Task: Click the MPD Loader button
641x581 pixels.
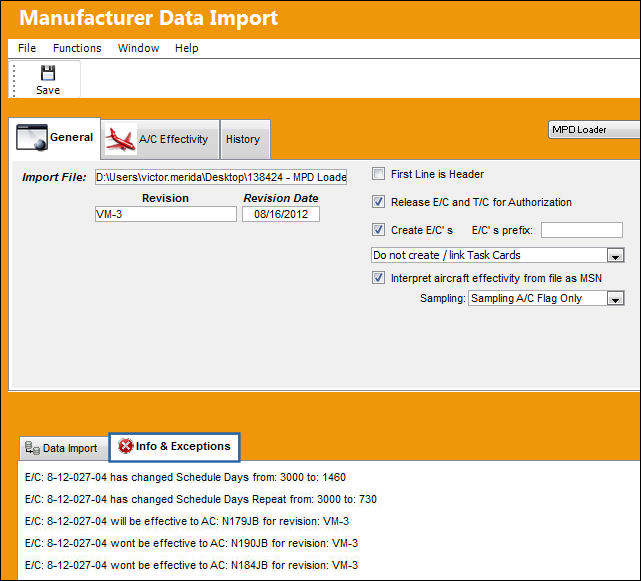Action: [x=594, y=130]
